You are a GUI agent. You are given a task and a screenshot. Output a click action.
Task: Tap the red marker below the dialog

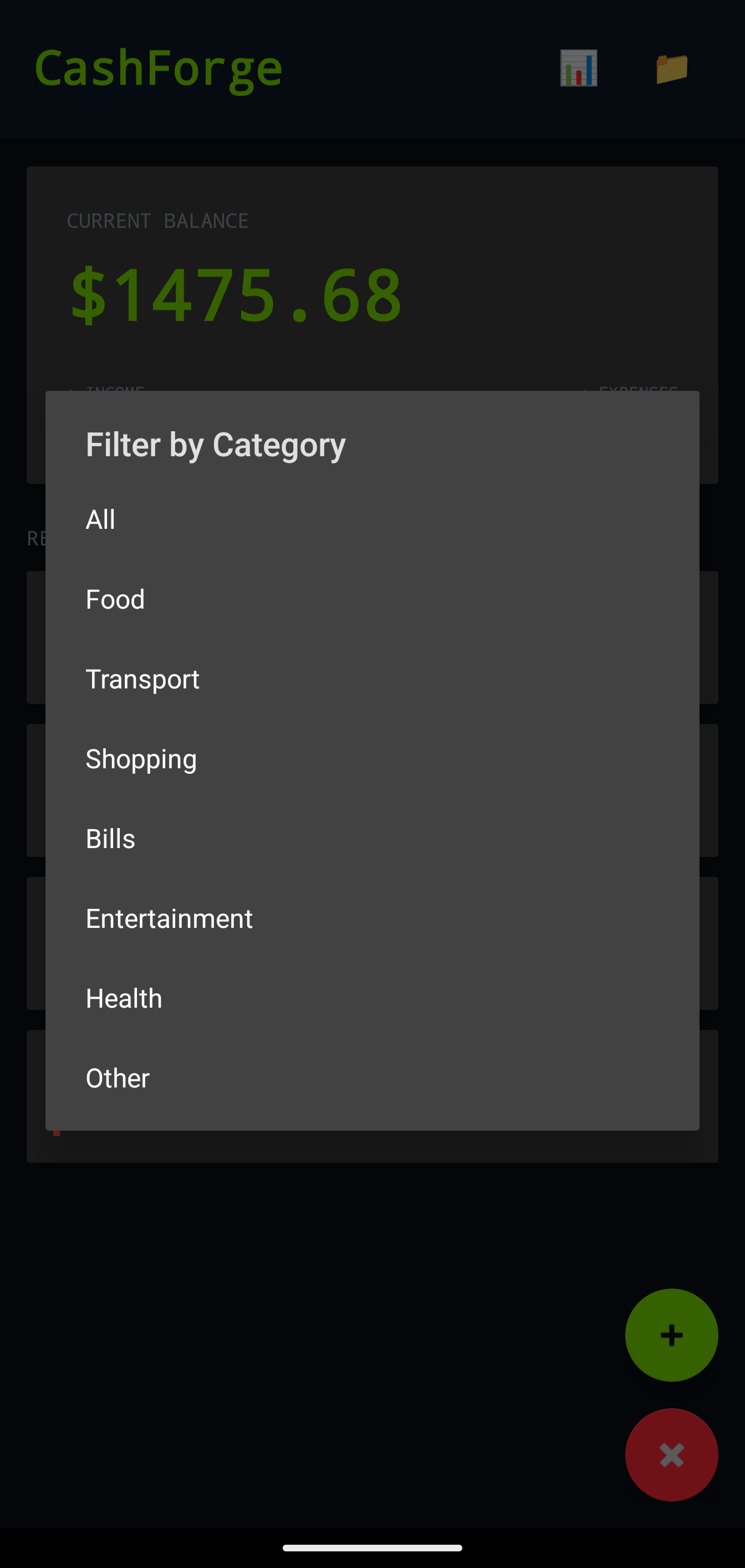(x=57, y=1133)
